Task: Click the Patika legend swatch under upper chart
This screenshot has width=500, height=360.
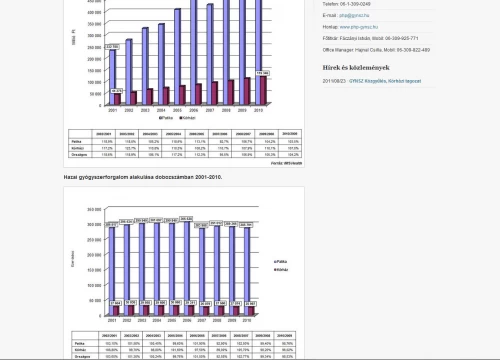Action: click(x=160, y=118)
